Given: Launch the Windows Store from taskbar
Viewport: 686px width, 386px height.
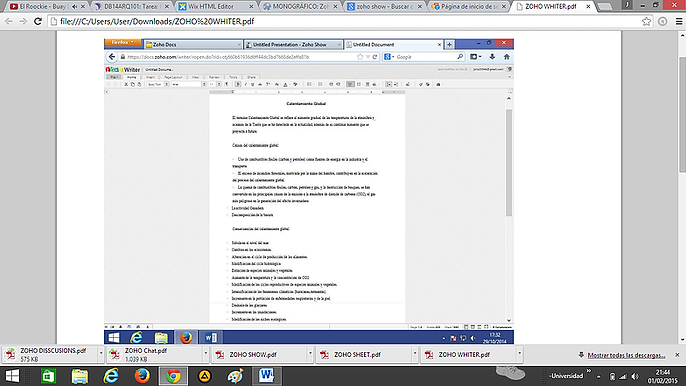Looking at the screenshot, I should (x=48, y=376).
